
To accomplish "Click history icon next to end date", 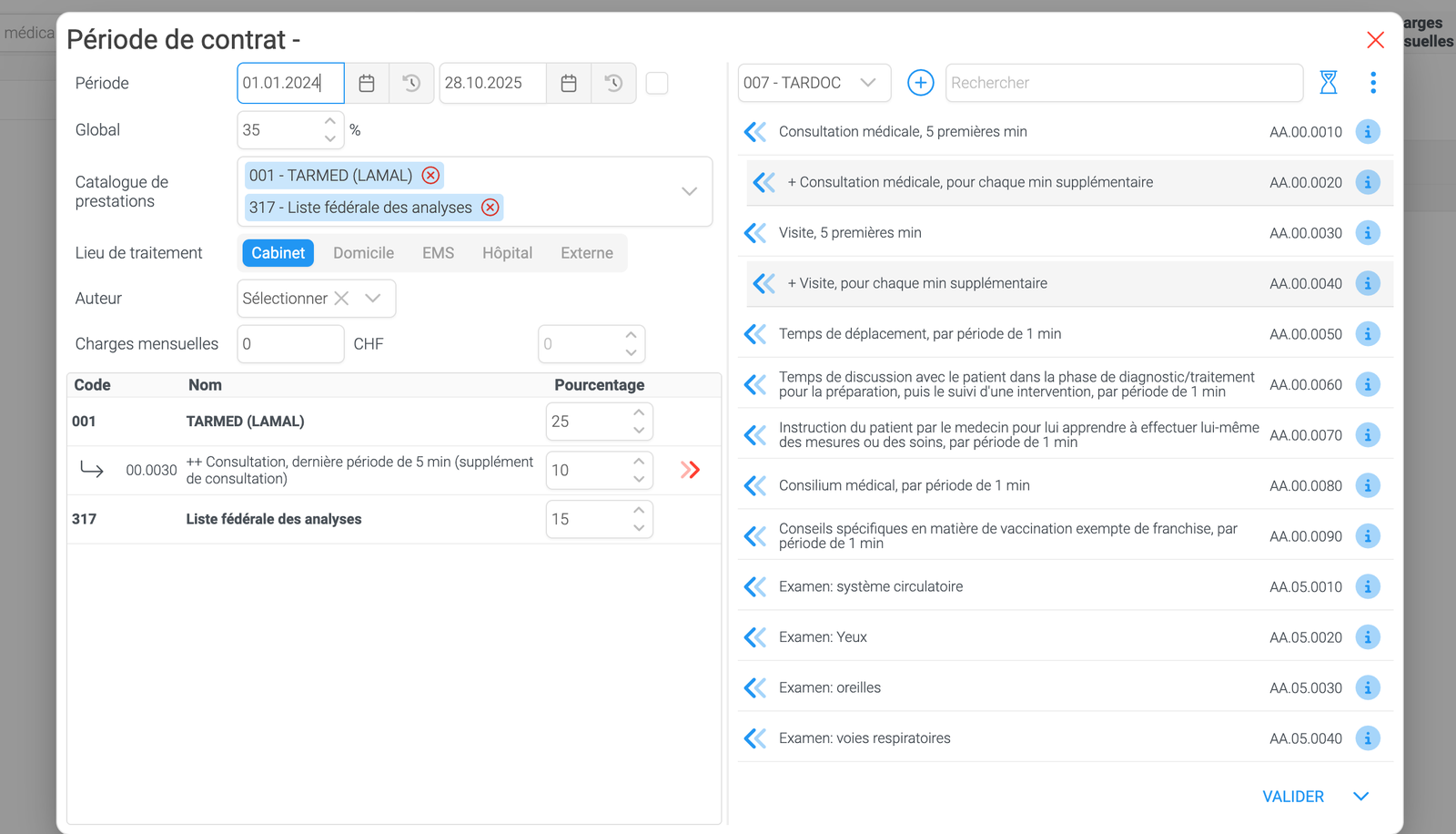I will [613, 83].
